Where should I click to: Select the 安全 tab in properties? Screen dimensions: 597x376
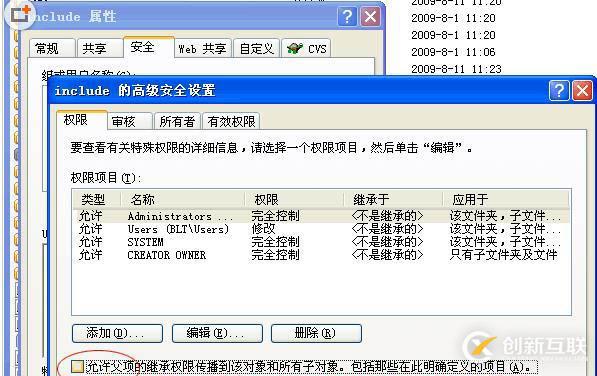pos(148,47)
